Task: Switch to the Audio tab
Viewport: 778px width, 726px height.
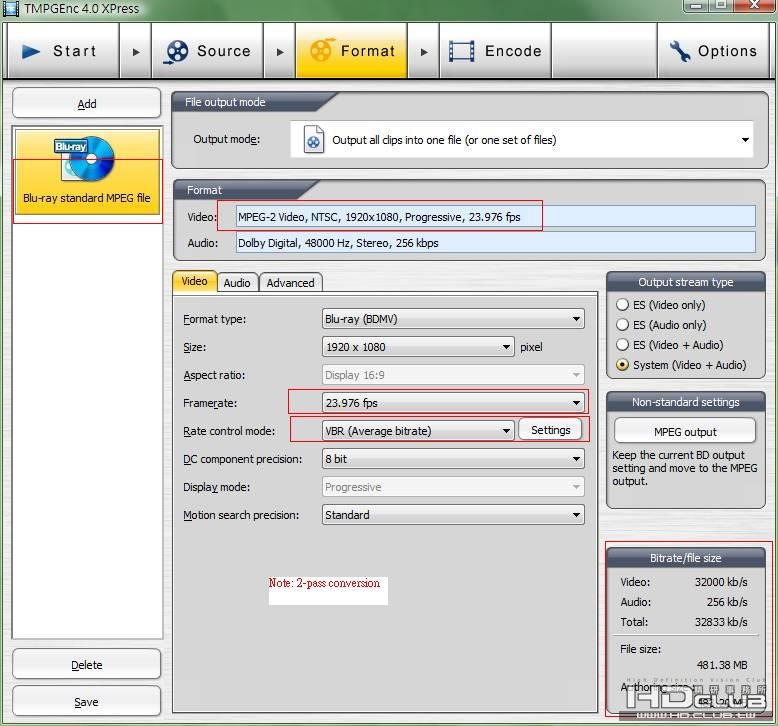Action: pyautogui.click(x=237, y=283)
